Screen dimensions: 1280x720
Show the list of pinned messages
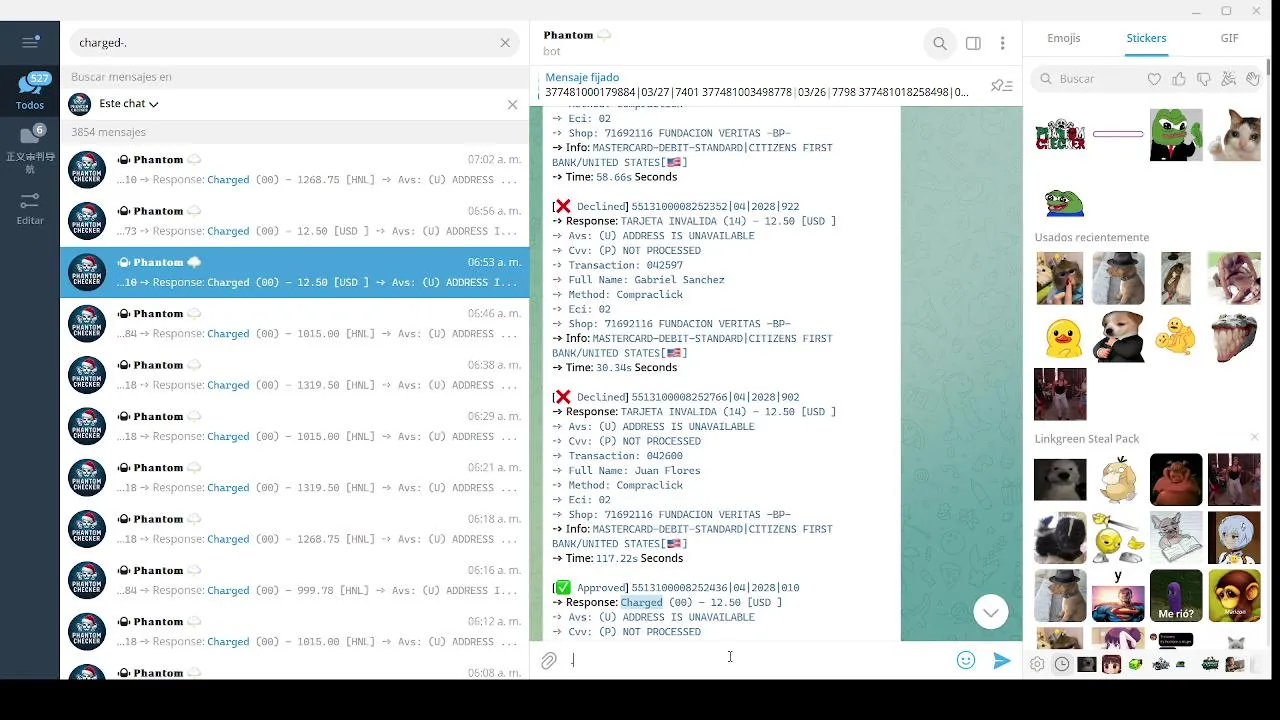(1001, 86)
